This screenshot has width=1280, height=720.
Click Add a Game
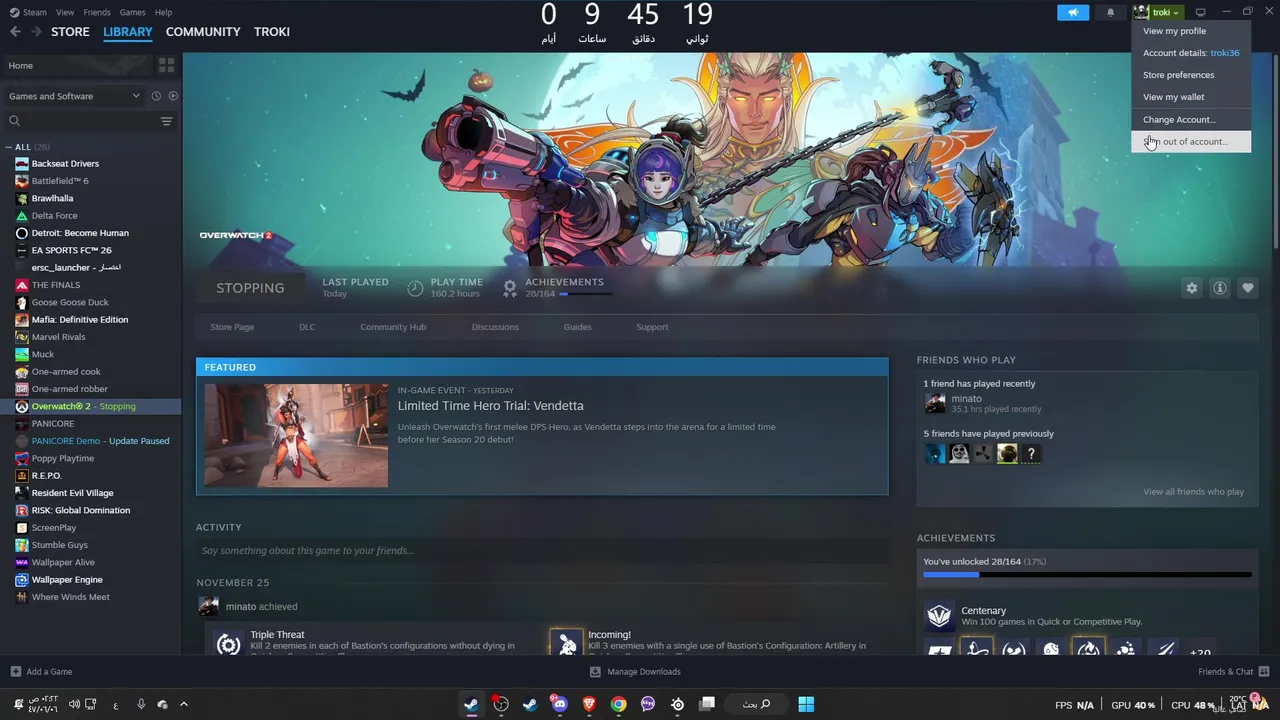pos(41,672)
